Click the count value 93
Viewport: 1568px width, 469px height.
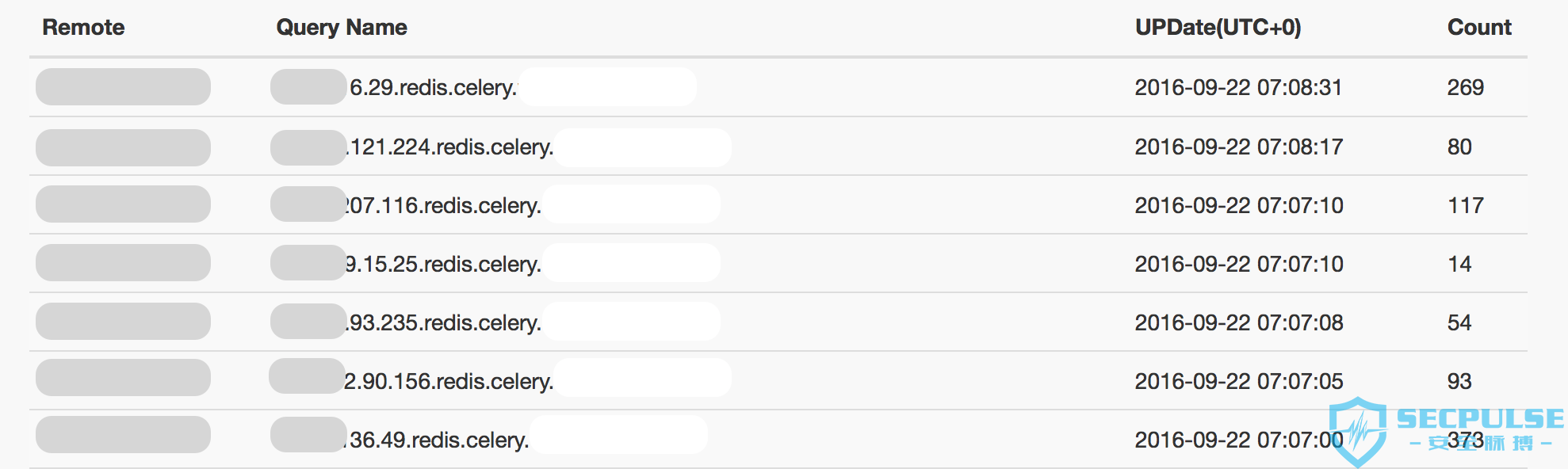tap(1459, 381)
